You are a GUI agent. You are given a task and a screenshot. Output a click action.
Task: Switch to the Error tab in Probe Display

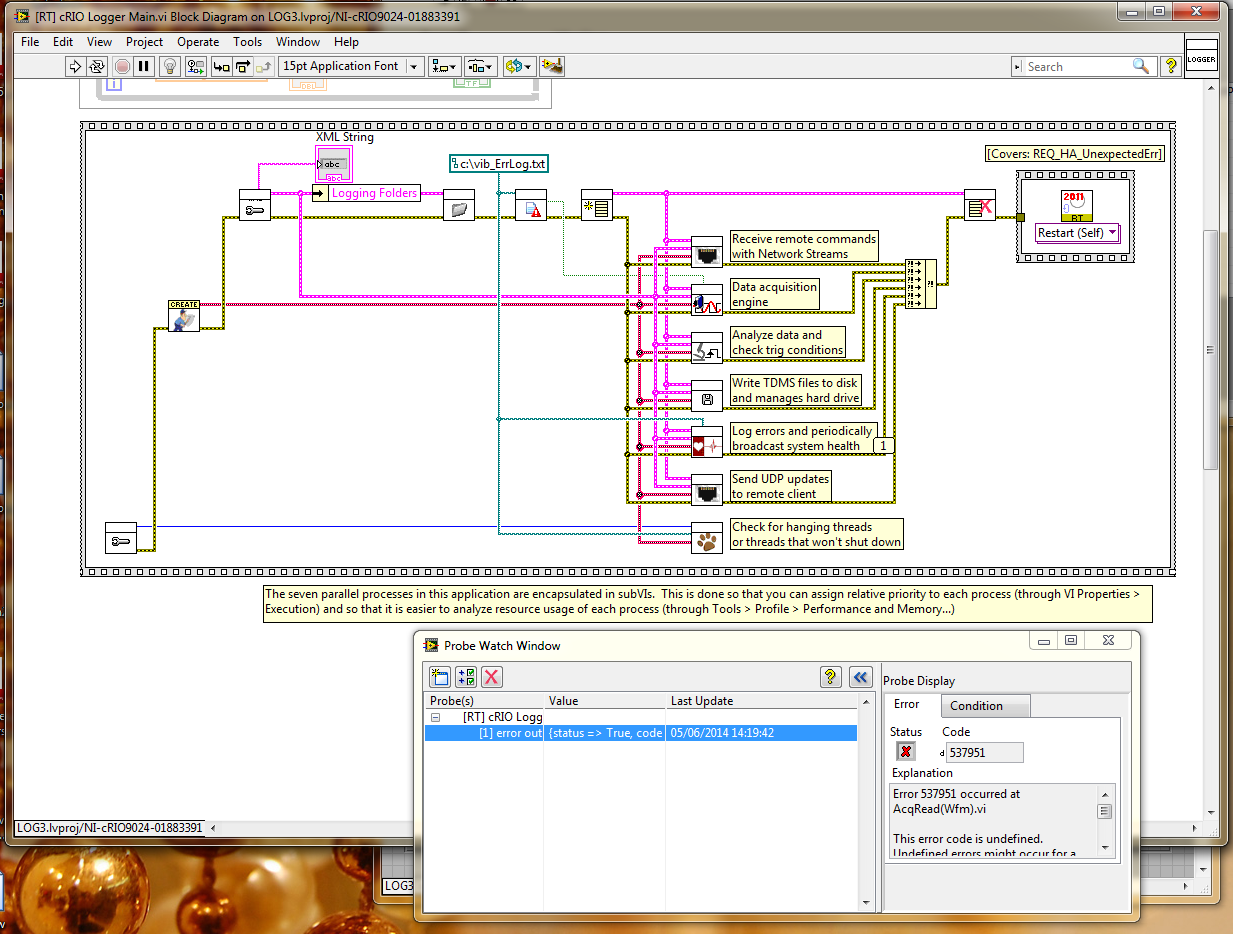[x=907, y=705]
